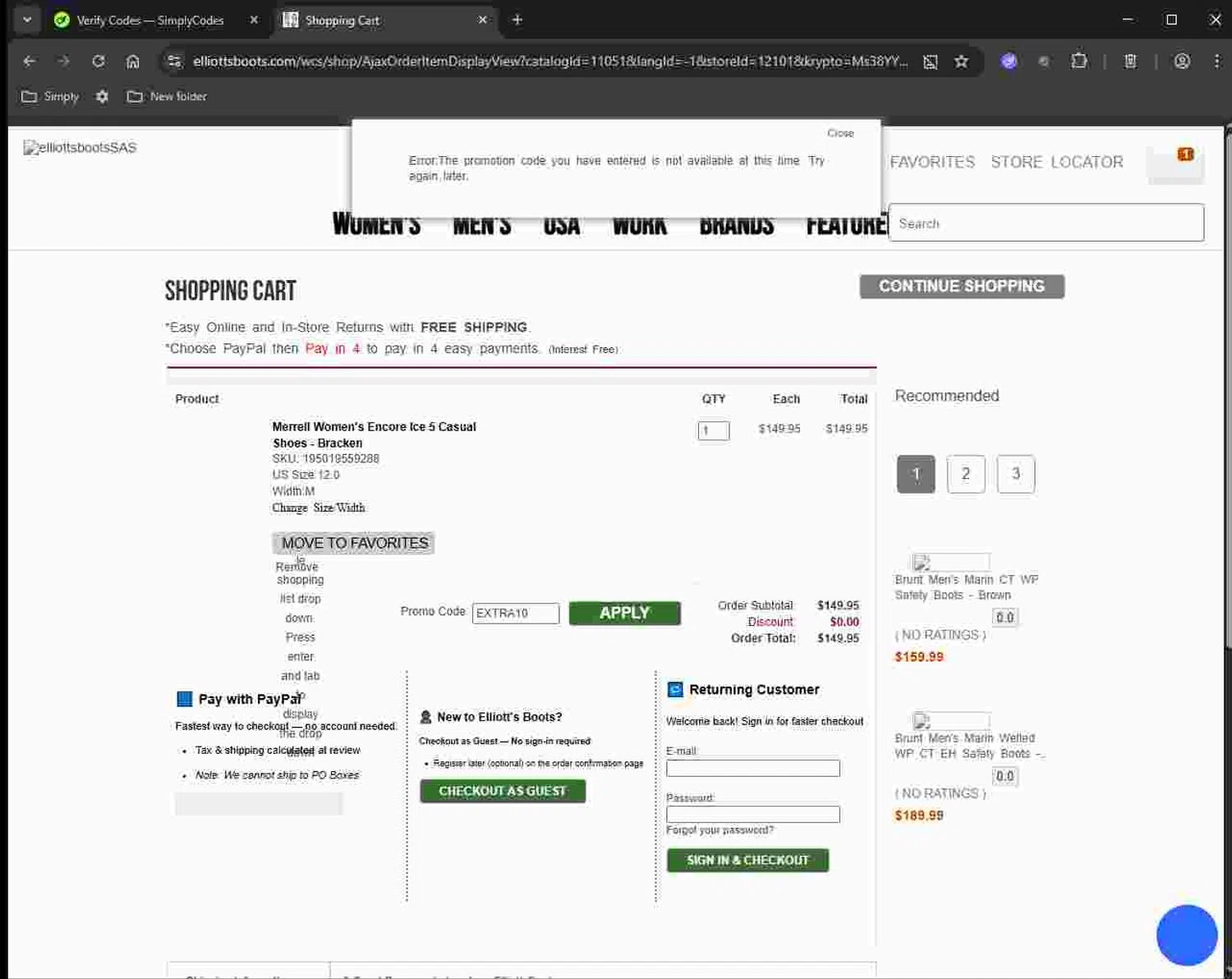Click the E-mail input field
Image resolution: width=1232 pixels, height=979 pixels.
click(x=753, y=768)
